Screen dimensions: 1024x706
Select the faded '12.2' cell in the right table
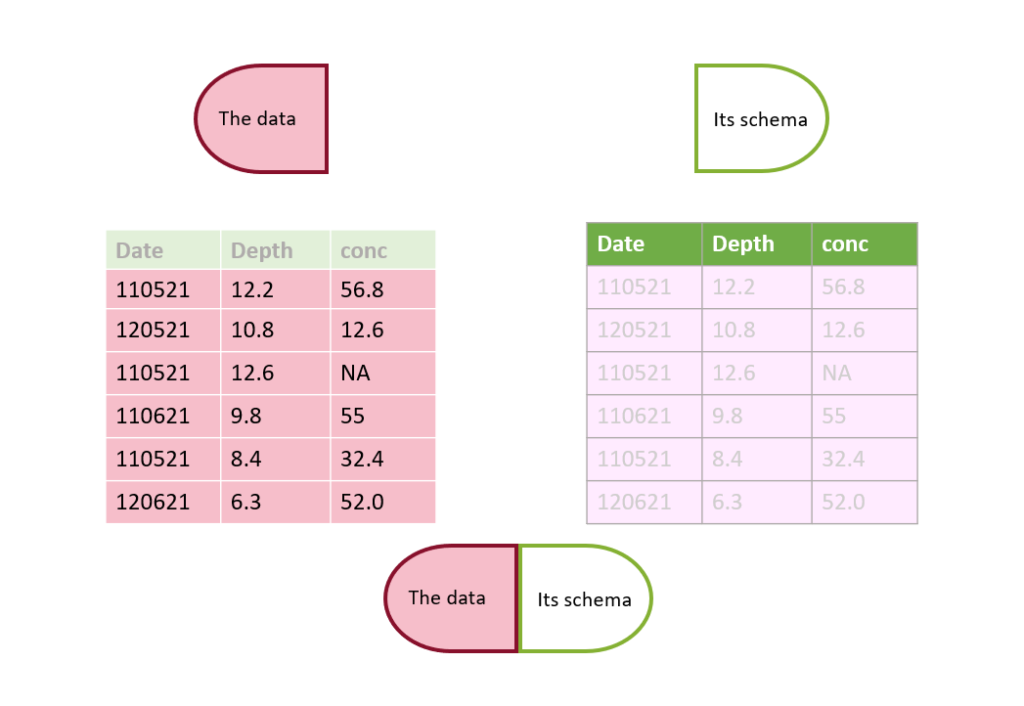(757, 287)
